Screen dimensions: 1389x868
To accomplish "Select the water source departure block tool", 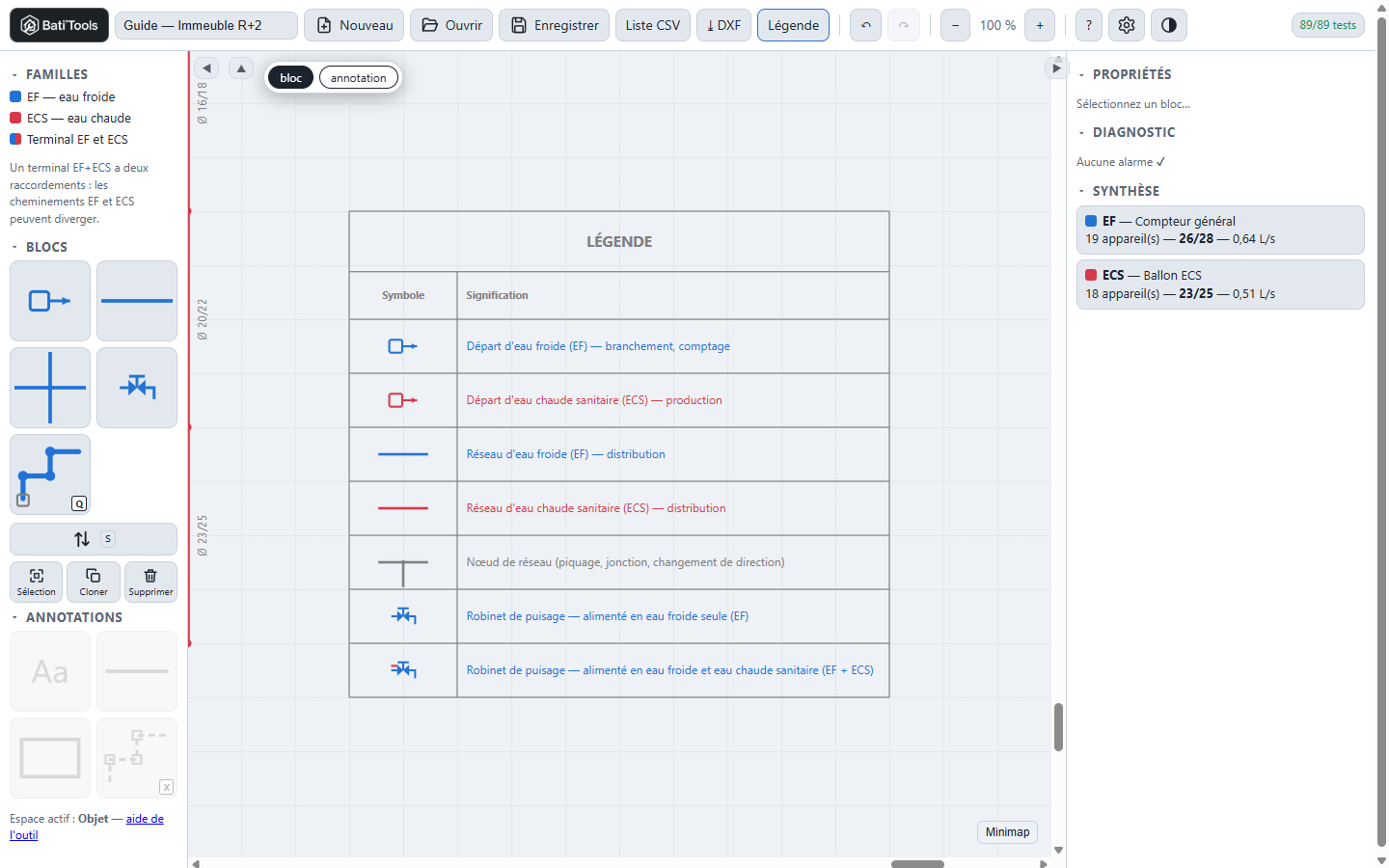I will coord(50,301).
